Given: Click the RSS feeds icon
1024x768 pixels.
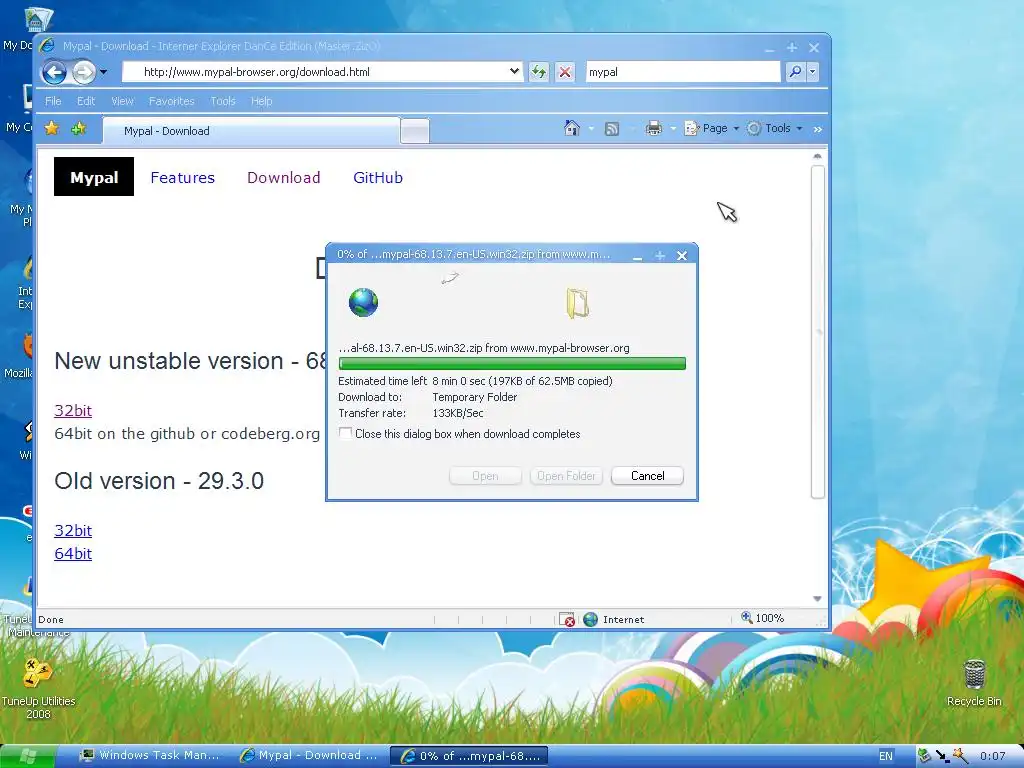Looking at the screenshot, I should click(612, 129).
